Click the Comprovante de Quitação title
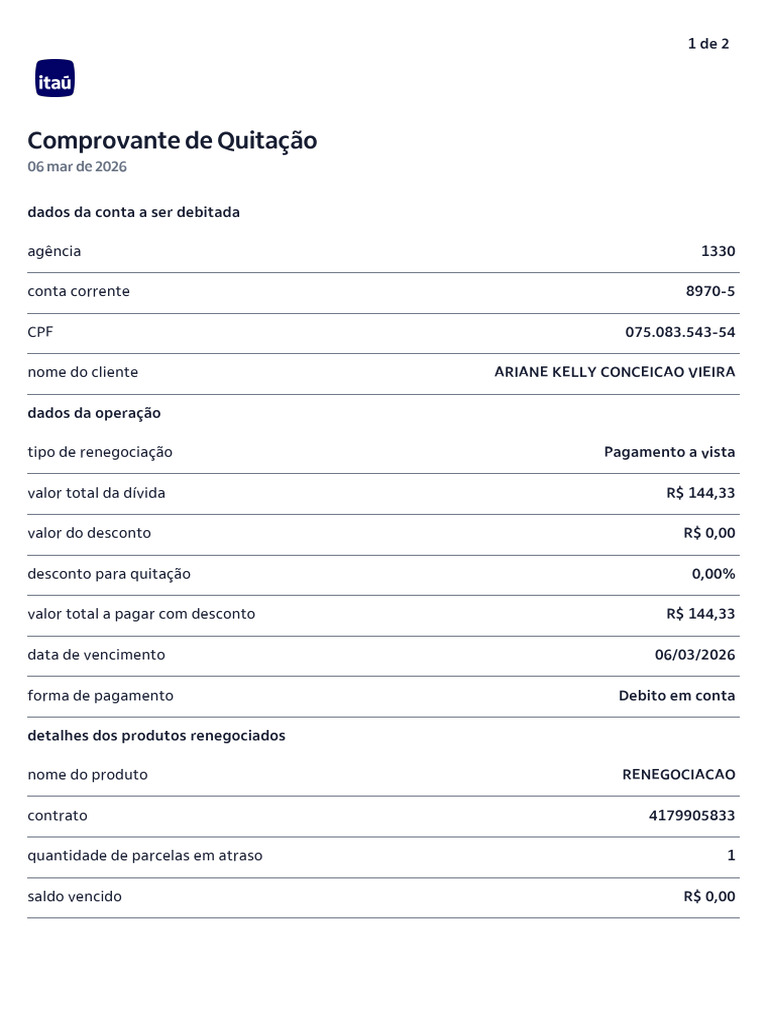Viewport: 768px width, 1024px height. tap(172, 141)
